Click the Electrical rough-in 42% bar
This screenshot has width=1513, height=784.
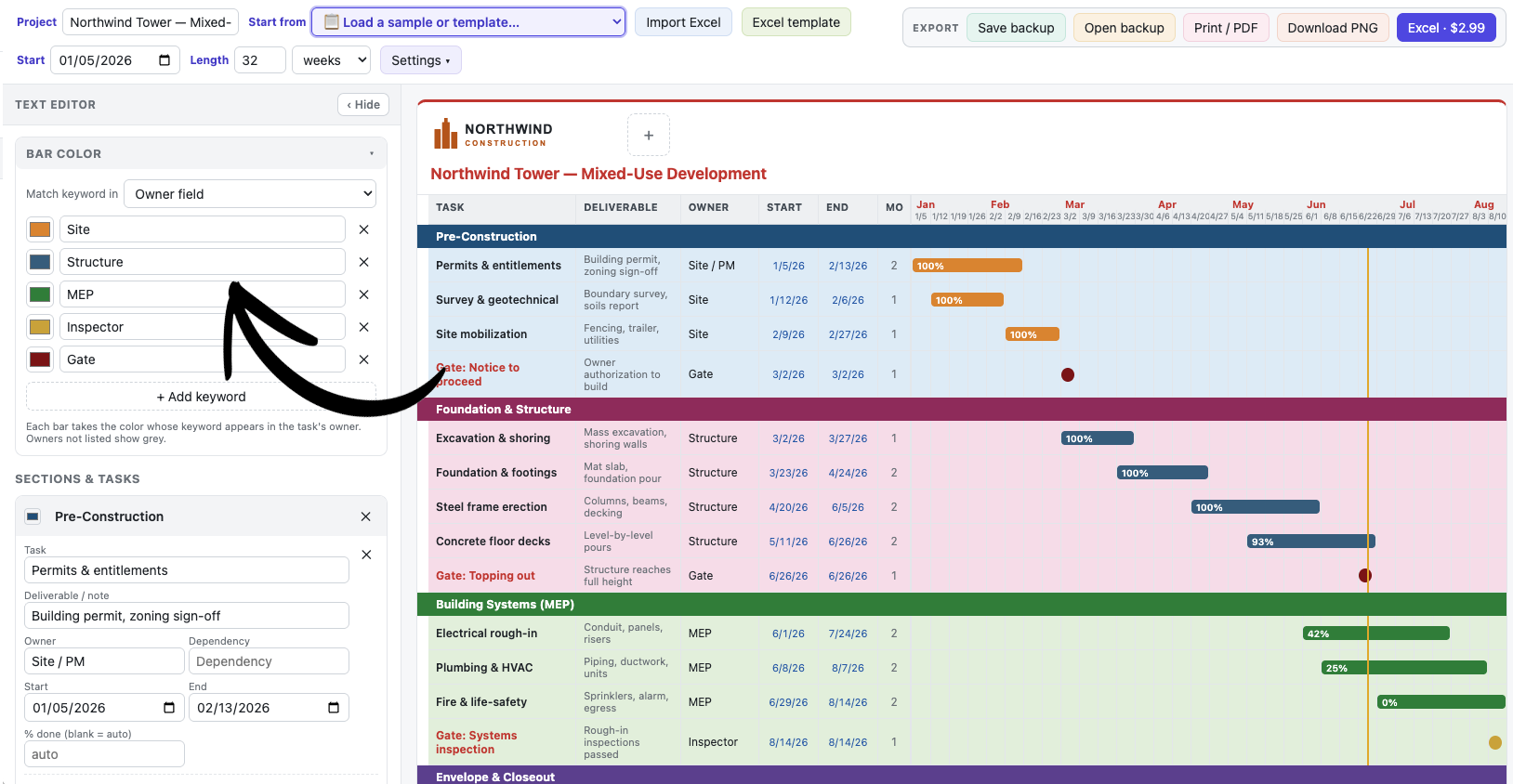click(1376, 634)
